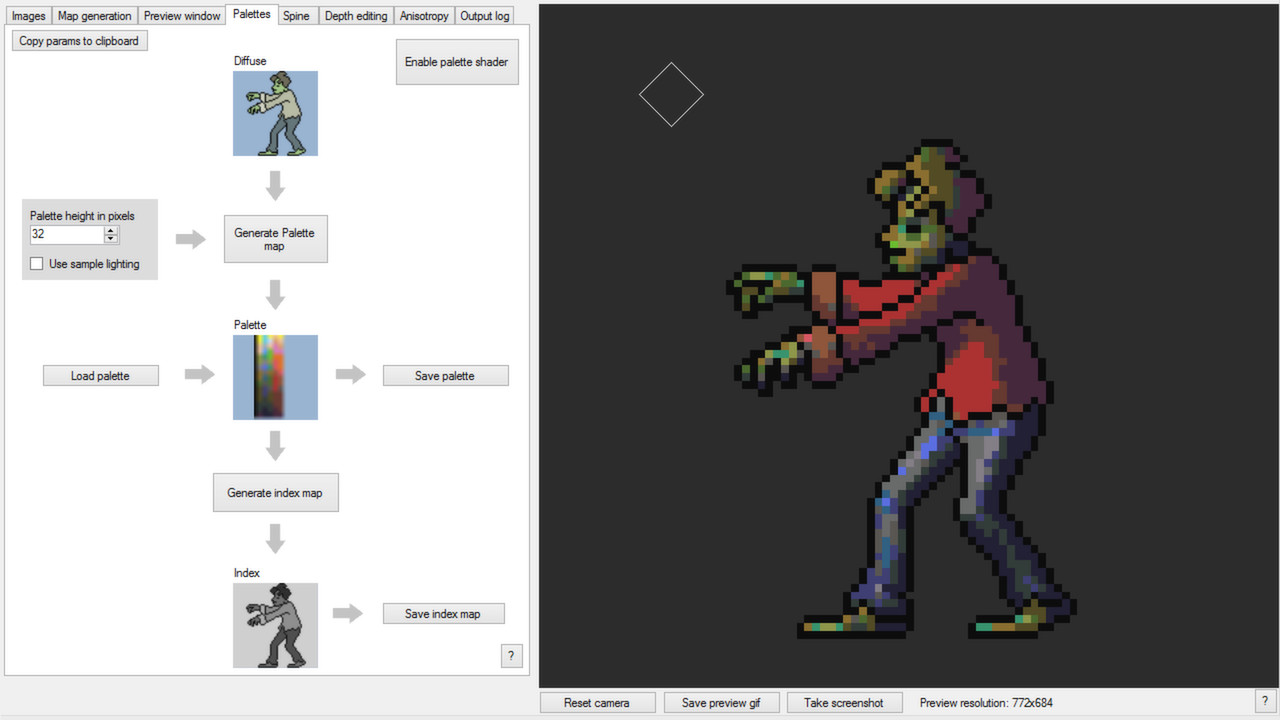
Task: Click Take screenshot below the preview
Action: 844,701
